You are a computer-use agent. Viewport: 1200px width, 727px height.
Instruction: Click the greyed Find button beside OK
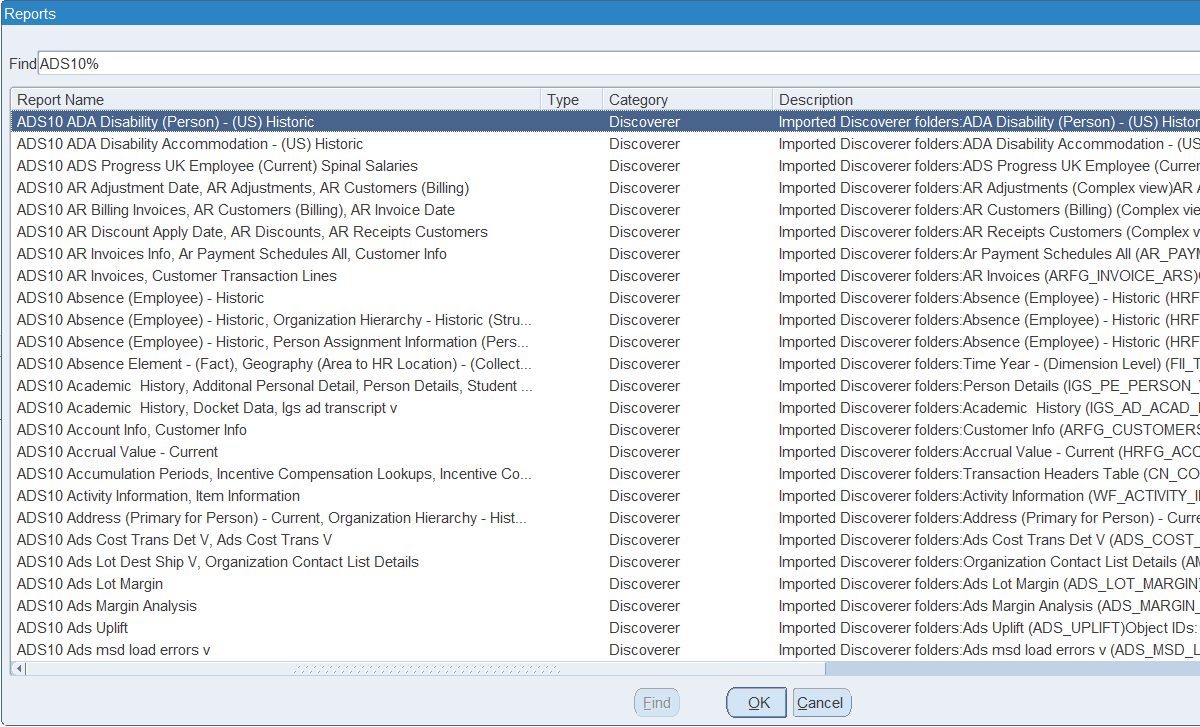pyautogui.click(x=657, y=703)
